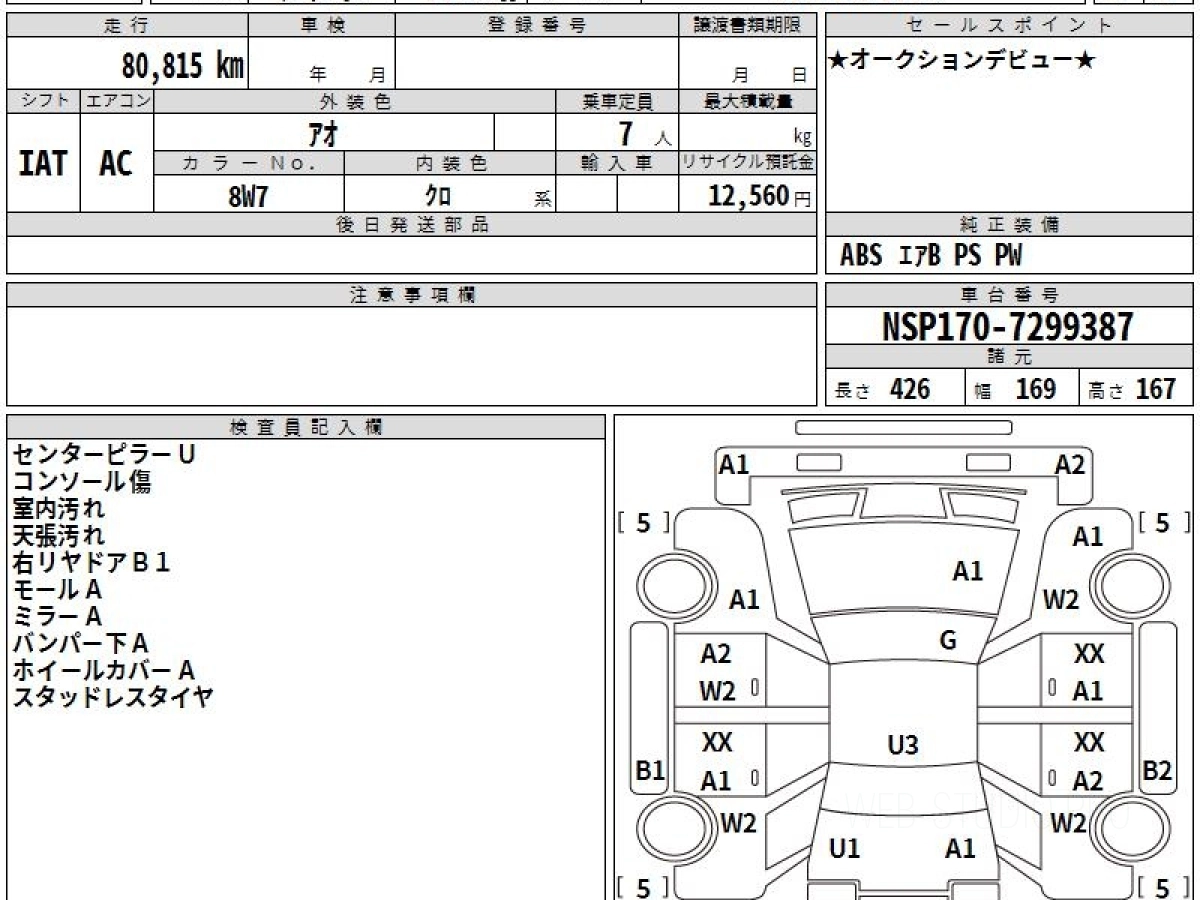1200x900 pixels.
Task: Click the カラーNo. label
Action: (x=249, y=163)
